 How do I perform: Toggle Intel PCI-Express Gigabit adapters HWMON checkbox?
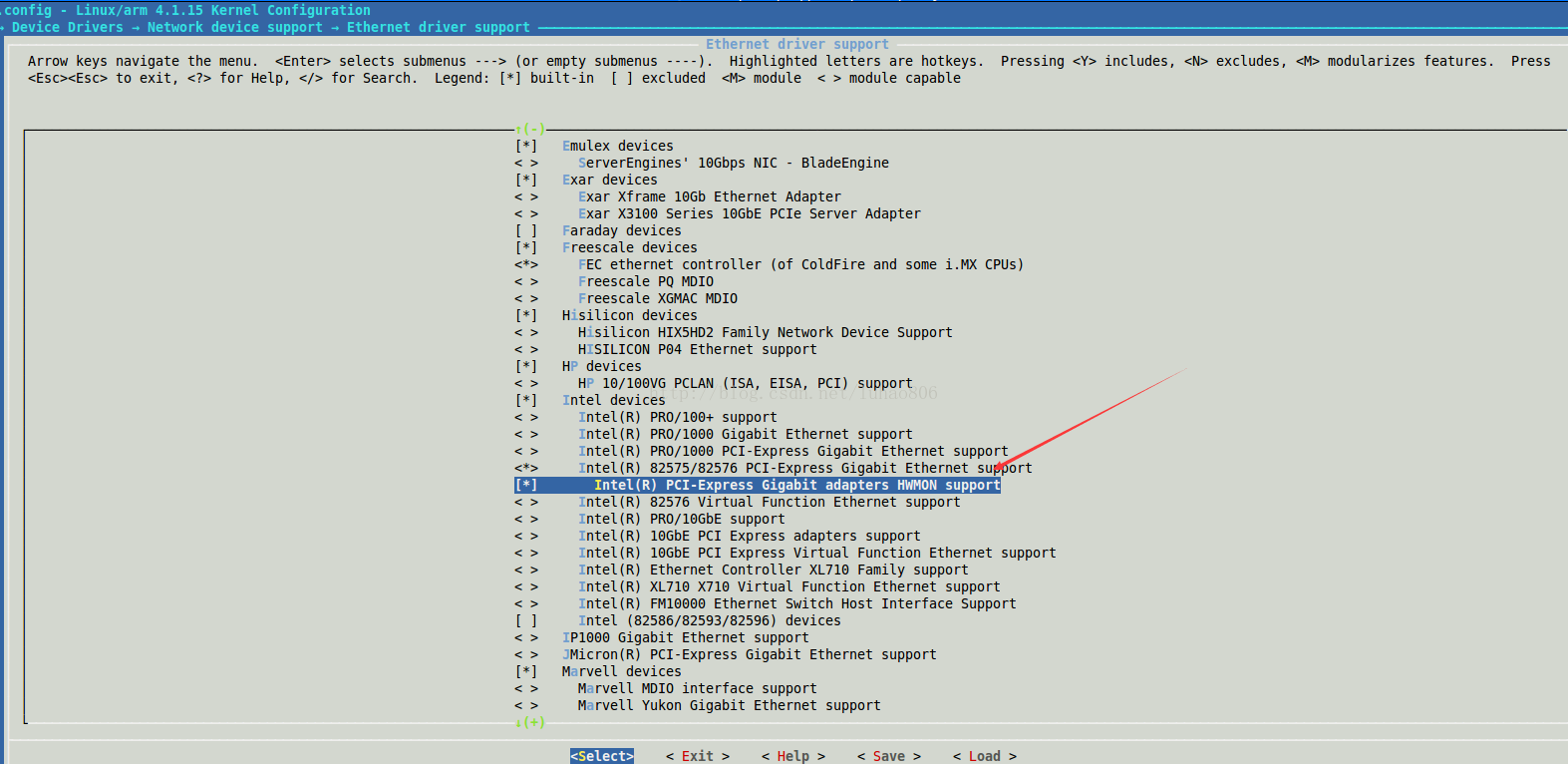point(526,485)
